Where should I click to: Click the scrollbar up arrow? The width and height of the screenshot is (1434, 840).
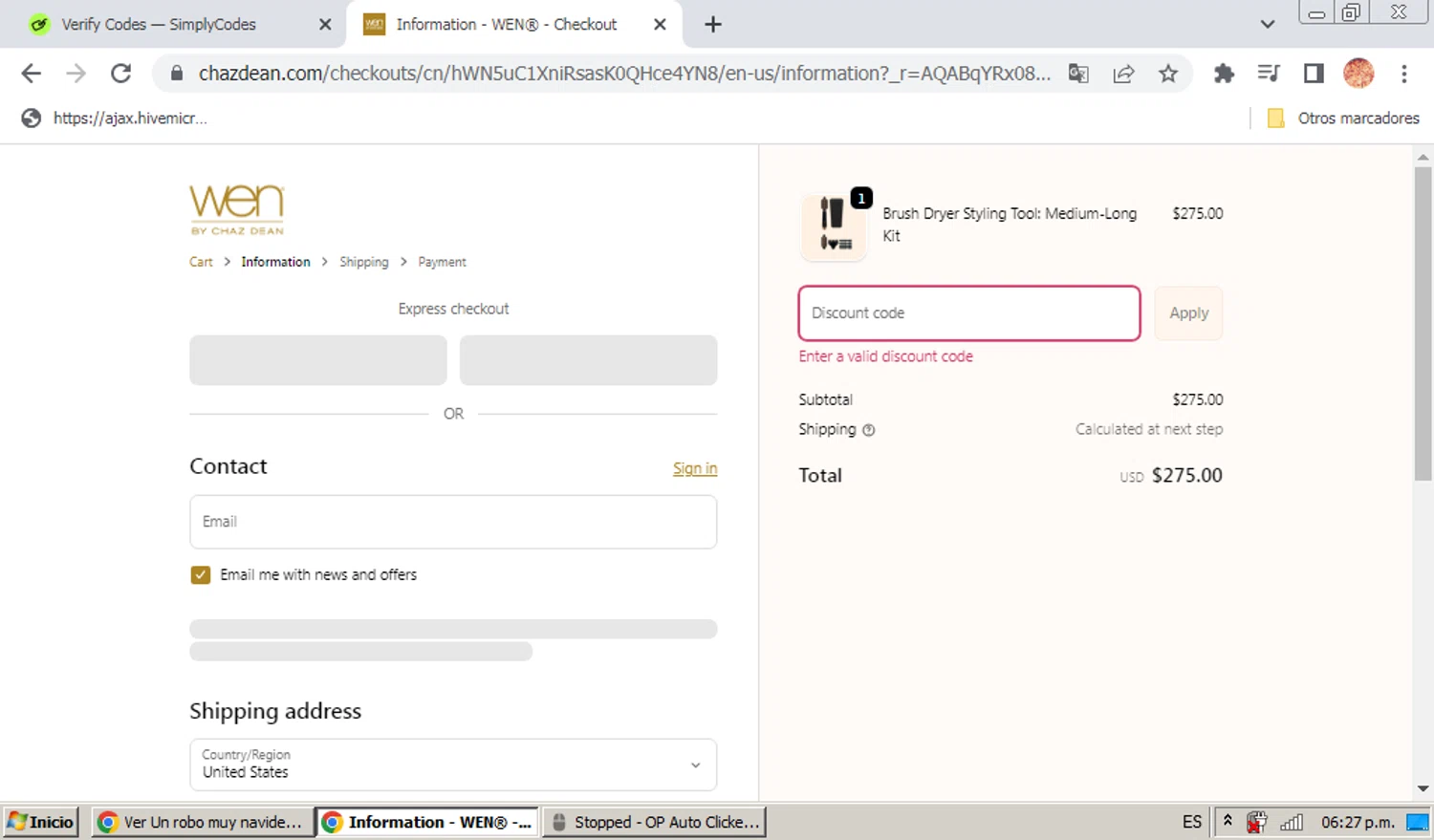point(1423,156)
